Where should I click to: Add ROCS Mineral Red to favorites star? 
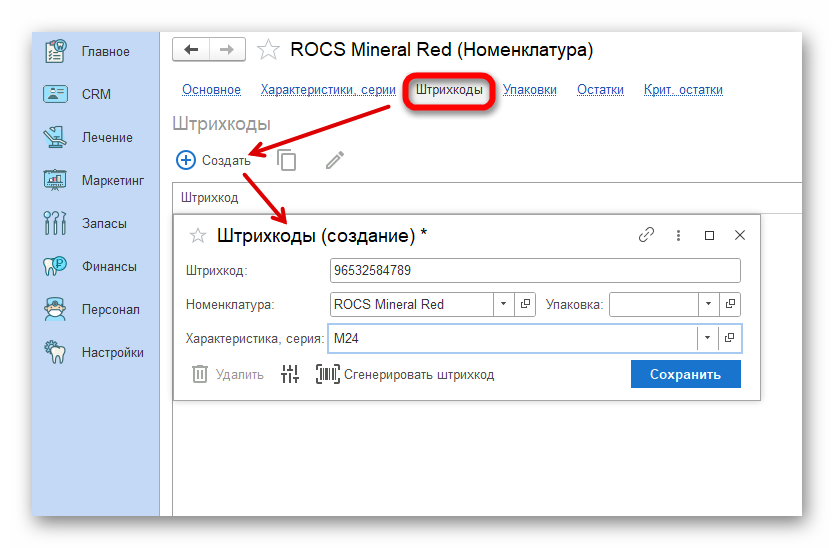pos(268,50)
